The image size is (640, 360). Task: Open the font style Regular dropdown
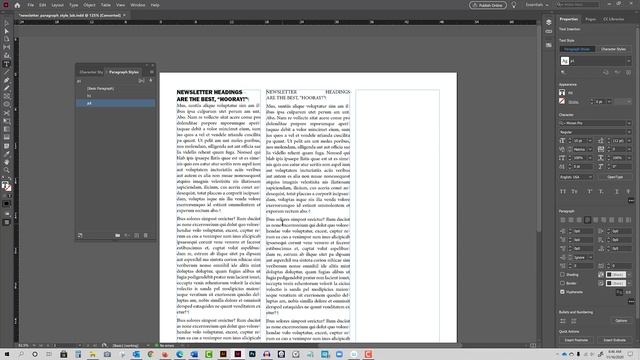(x=629, y=132)
